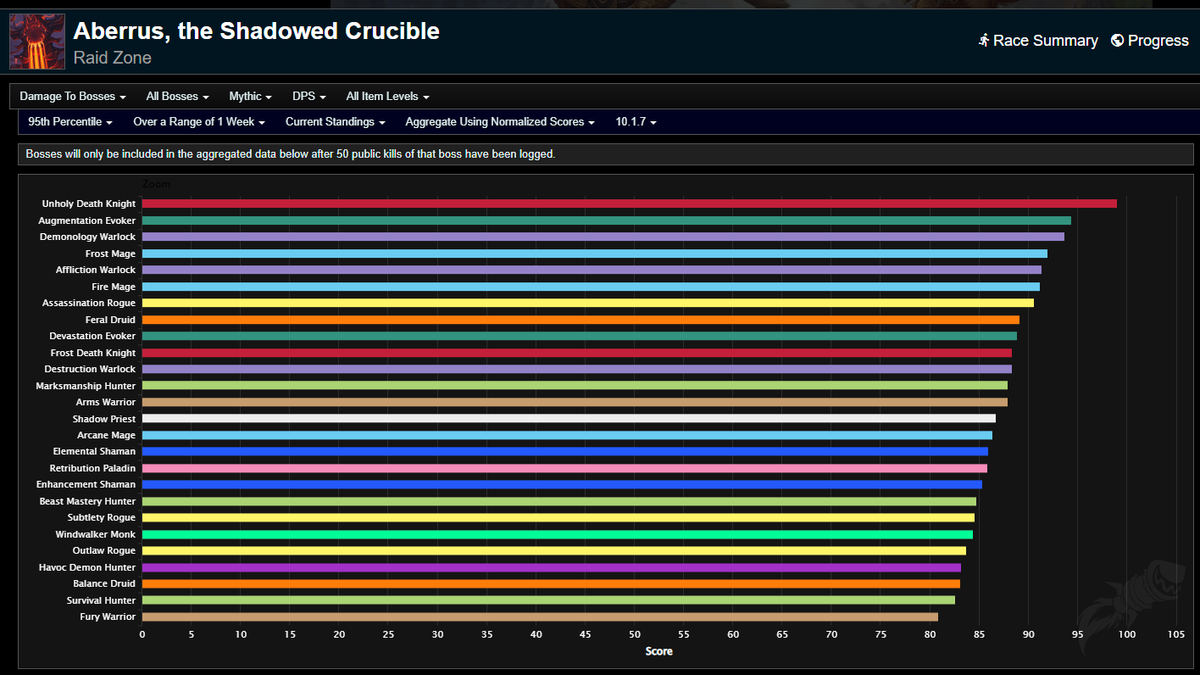1200x675 pixels.
Task: Click the Subtlety Rogue label
Action: coord(102,518)
